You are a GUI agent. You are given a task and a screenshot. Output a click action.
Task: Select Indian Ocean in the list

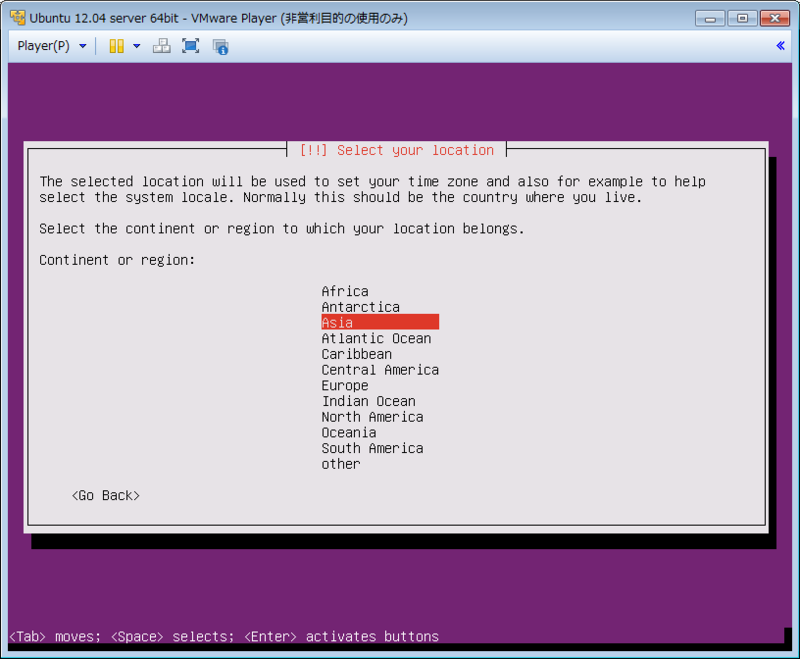(x=368, y=401)
